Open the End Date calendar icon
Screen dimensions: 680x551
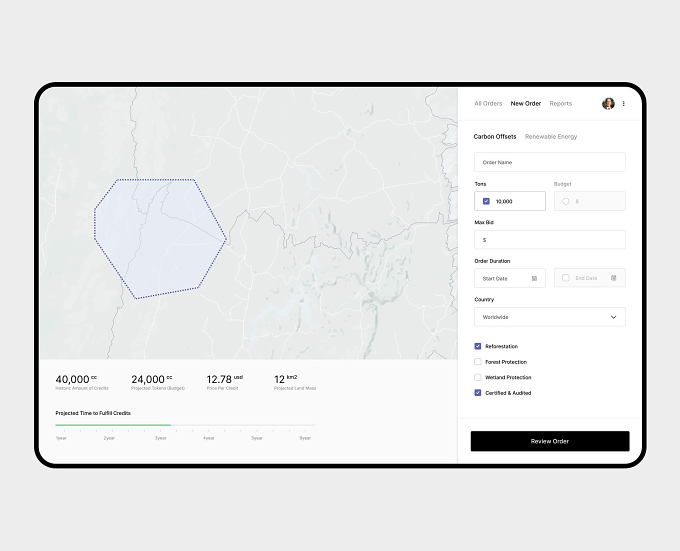[x=614, y=278]
